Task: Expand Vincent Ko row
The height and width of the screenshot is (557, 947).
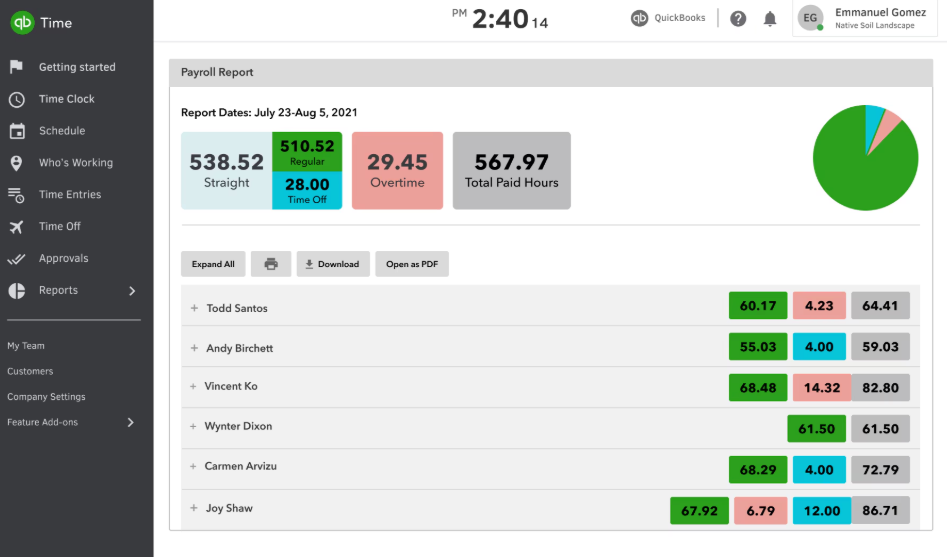Action: click(193, 386)
